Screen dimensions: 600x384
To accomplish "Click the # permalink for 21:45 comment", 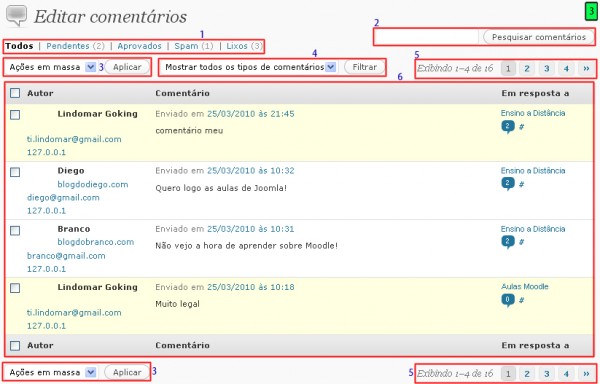I will pos(521,127).
